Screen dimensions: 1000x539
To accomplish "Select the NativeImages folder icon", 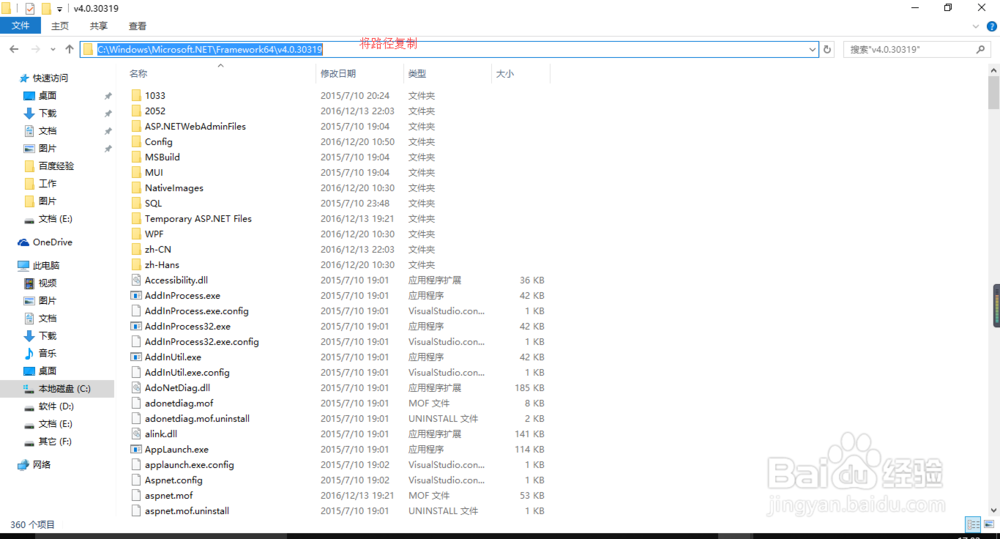I will (x=136, y=188).
